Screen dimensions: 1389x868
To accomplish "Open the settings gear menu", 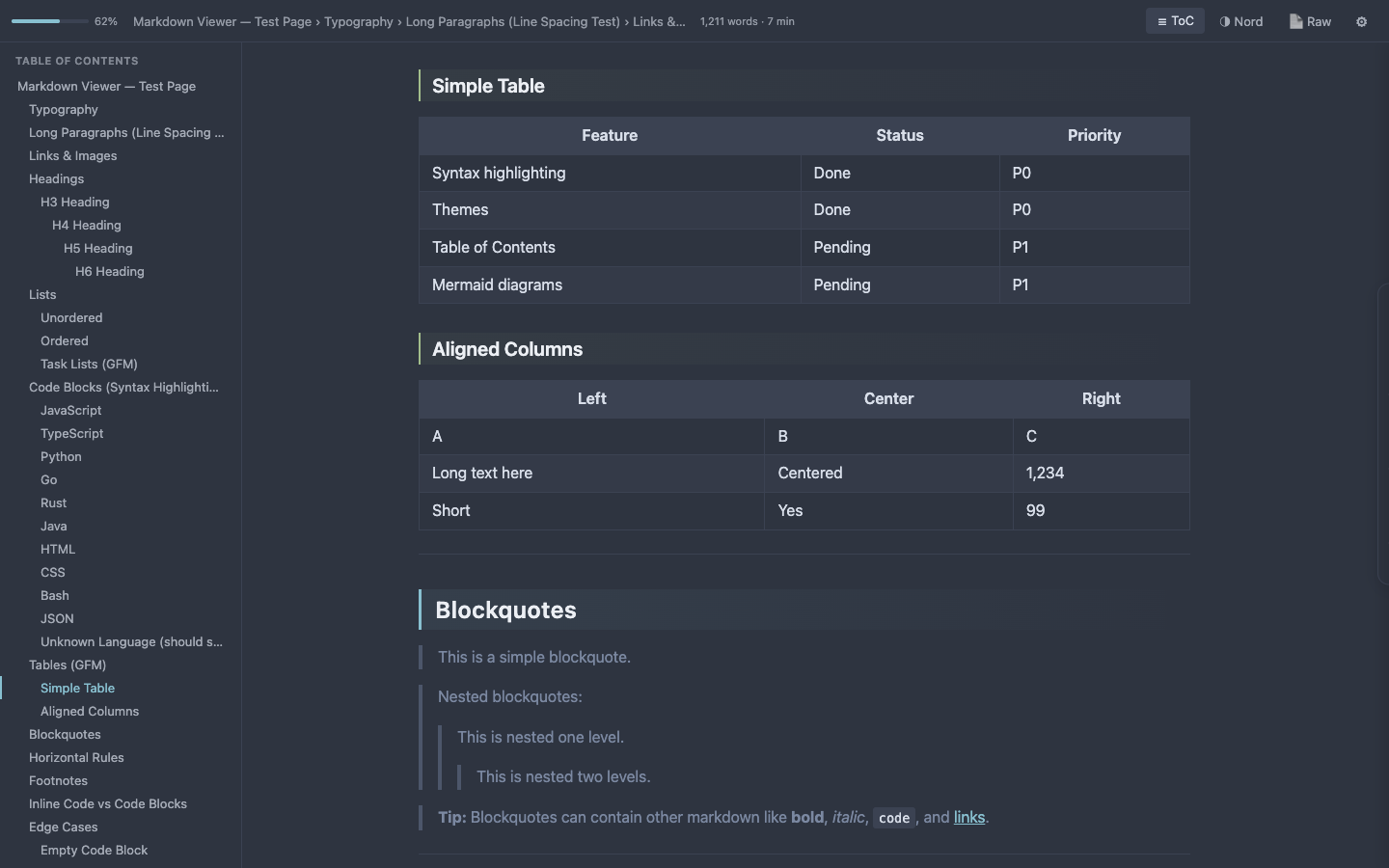I will click(x=1361, y=20).
